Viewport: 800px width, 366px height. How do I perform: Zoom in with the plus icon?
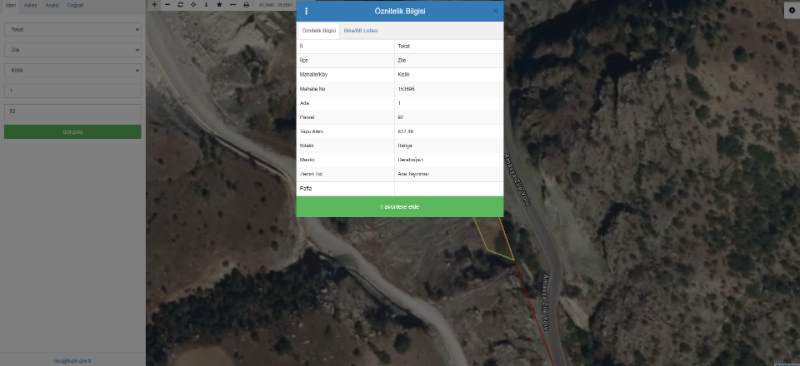coord(155,4)
